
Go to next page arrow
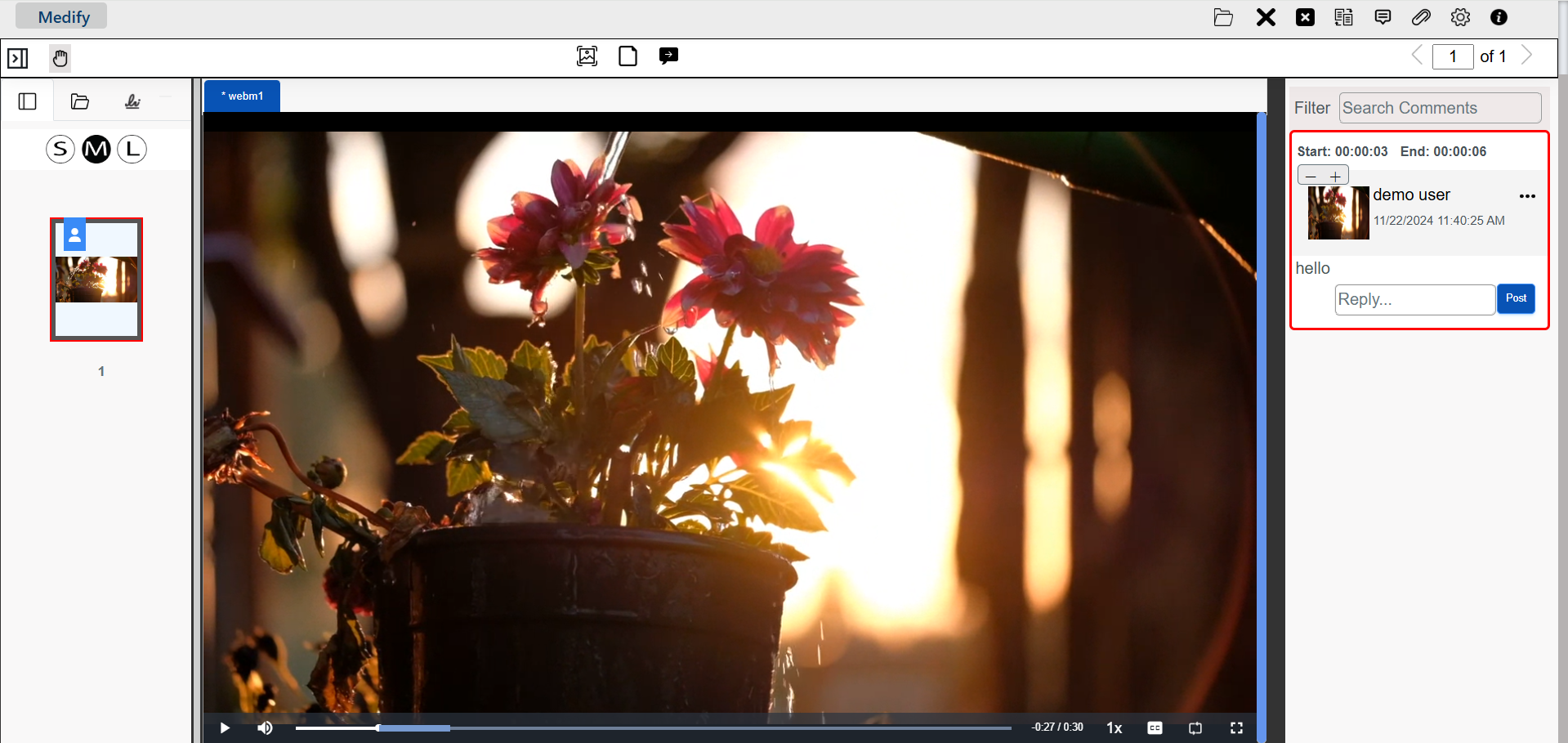pyautogui.click(x=1526, y=56)
